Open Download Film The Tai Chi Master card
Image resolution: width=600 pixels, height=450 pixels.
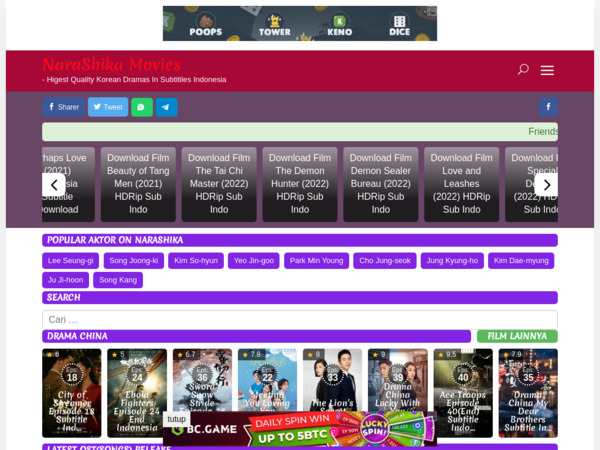tap(219, 184)
